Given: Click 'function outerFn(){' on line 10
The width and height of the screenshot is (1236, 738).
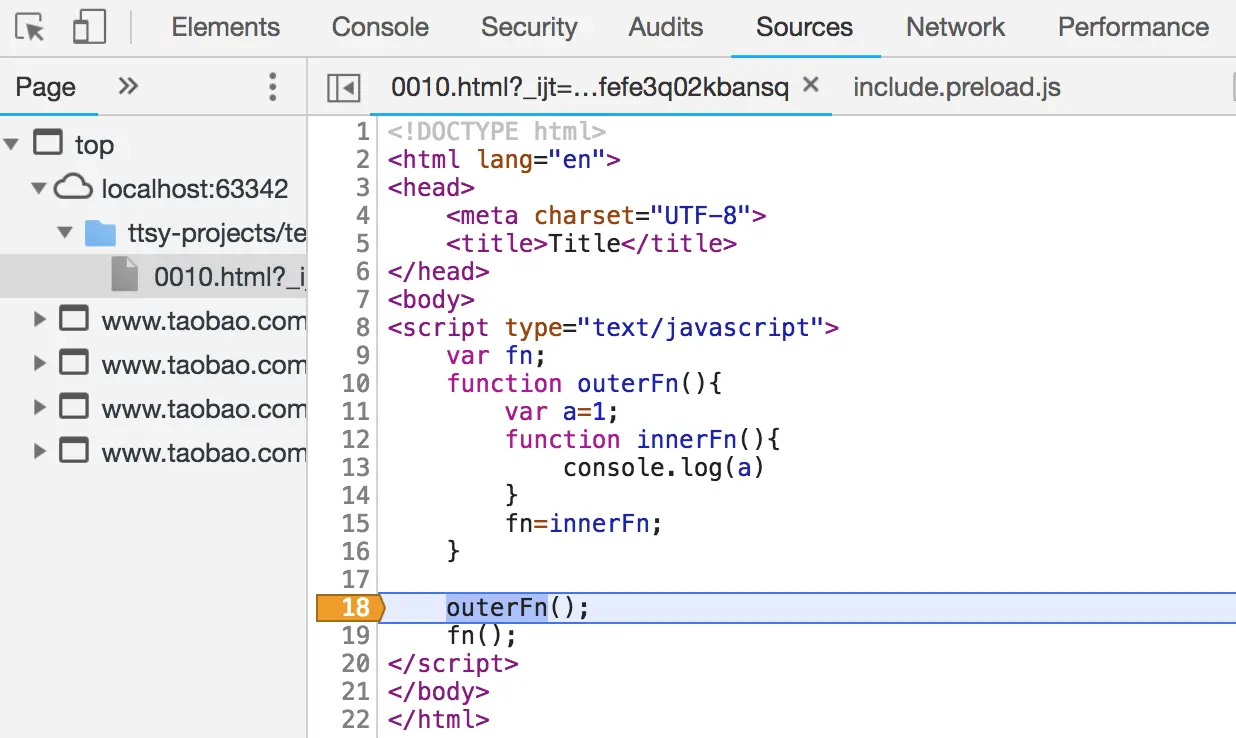Looking at the screenshot, I should coord(584,383).
